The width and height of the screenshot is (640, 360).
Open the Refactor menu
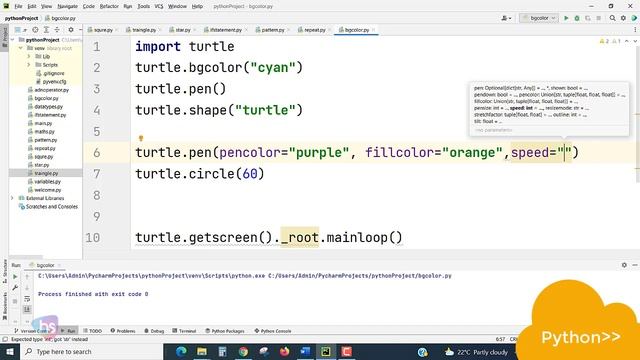[109, 6]
